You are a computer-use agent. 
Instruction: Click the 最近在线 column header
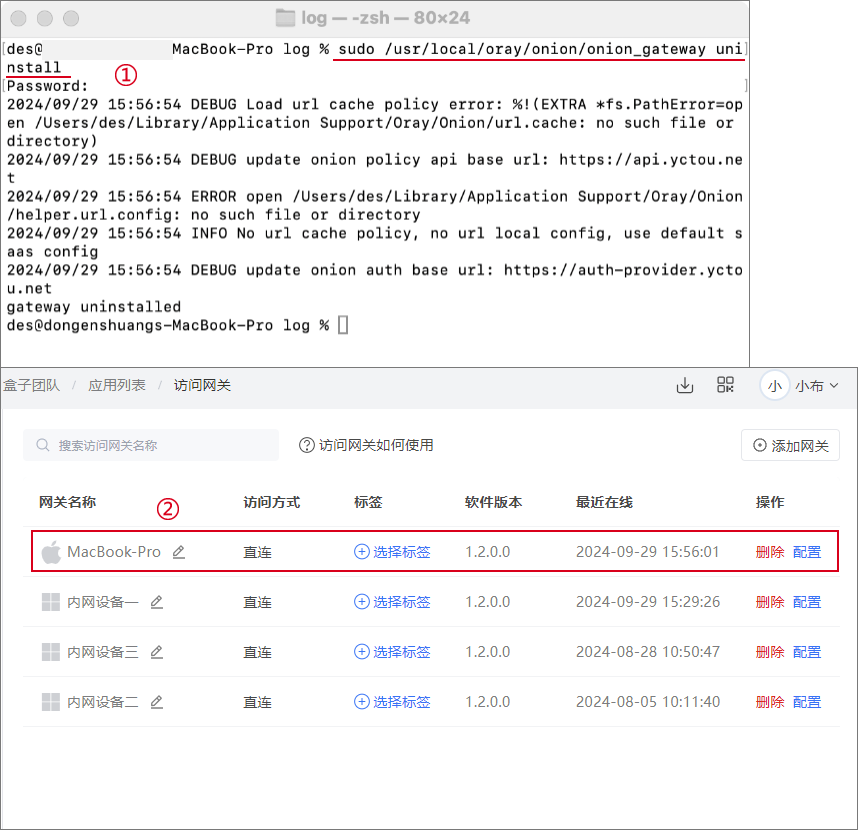[x=605, y=502]
